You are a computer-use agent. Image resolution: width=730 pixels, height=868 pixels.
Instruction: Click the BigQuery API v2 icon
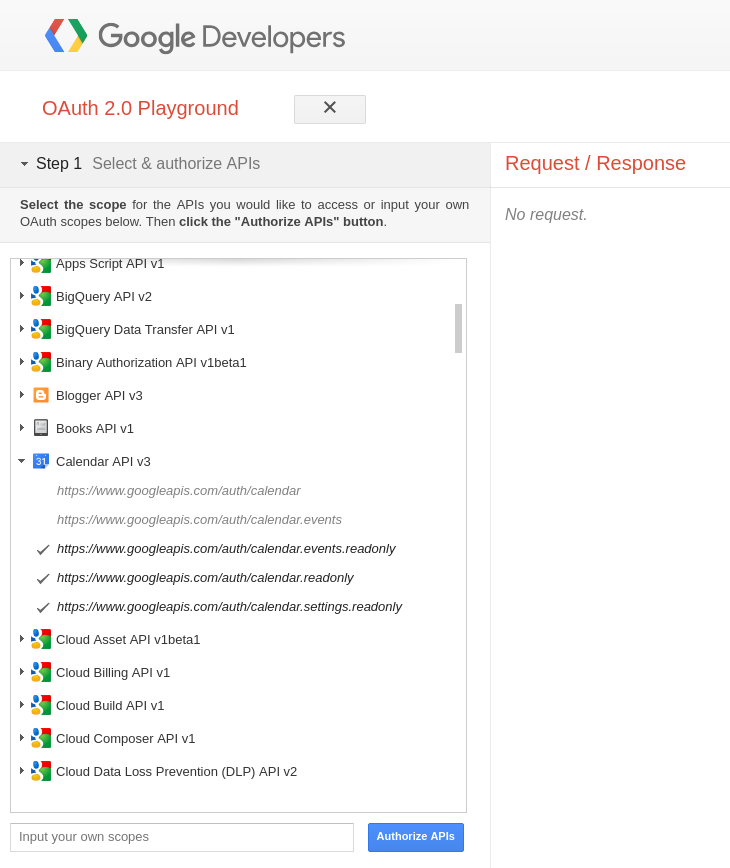pyautogui.click(x=41, y=296)
